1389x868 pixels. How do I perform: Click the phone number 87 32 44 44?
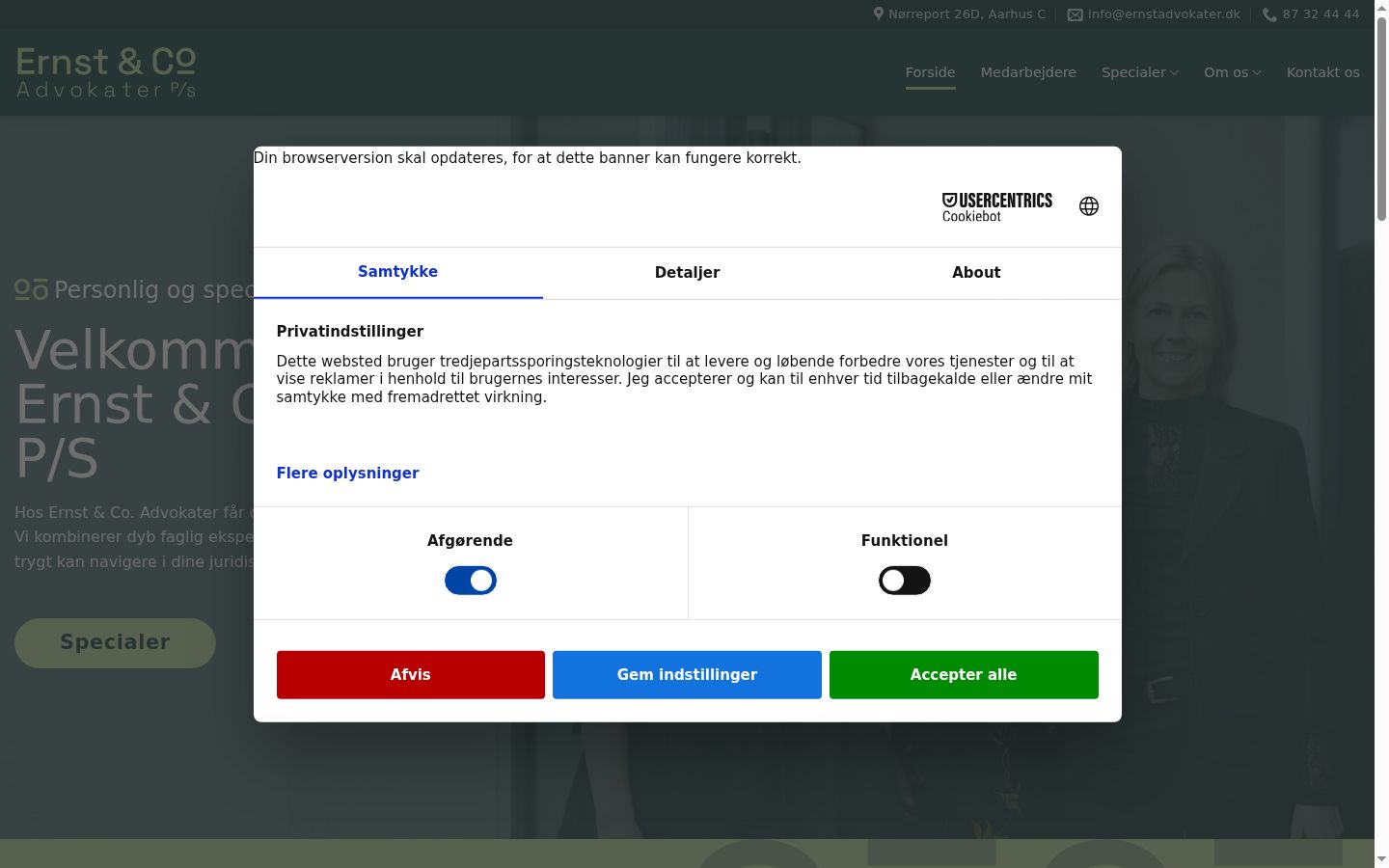pos(1321,14)
